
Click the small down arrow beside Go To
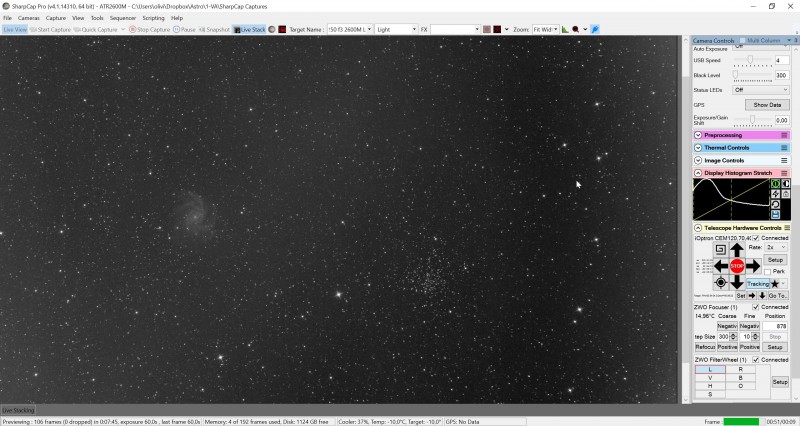(762, 295)
